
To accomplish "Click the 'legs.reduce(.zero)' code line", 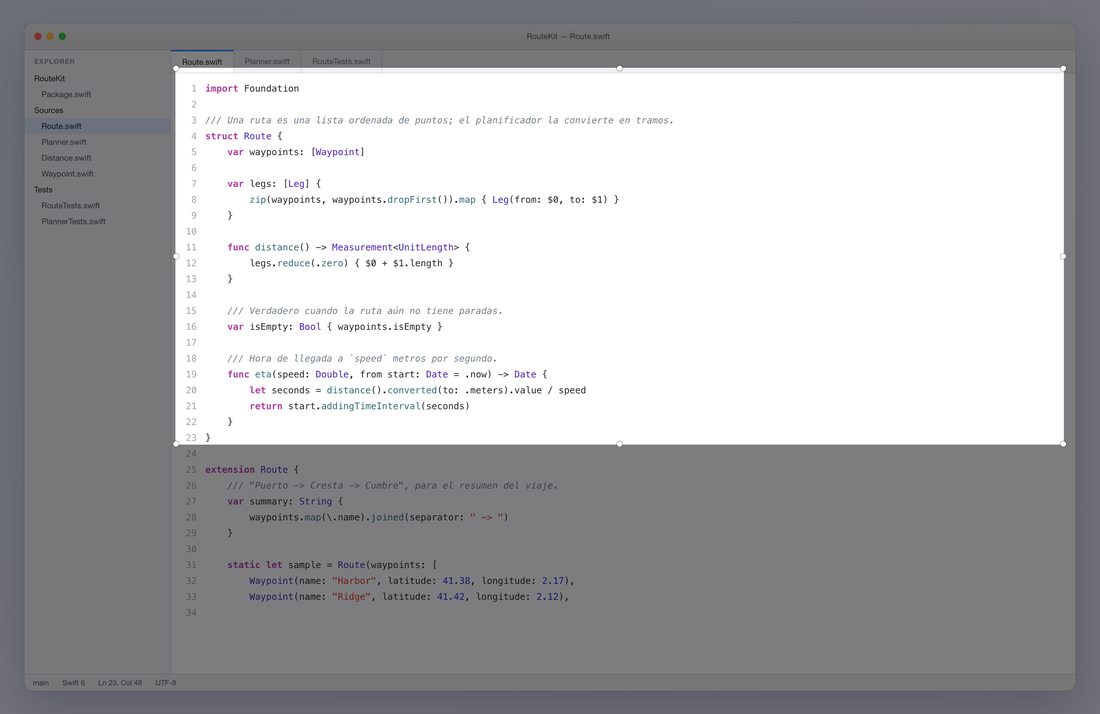I will [351, 263].
